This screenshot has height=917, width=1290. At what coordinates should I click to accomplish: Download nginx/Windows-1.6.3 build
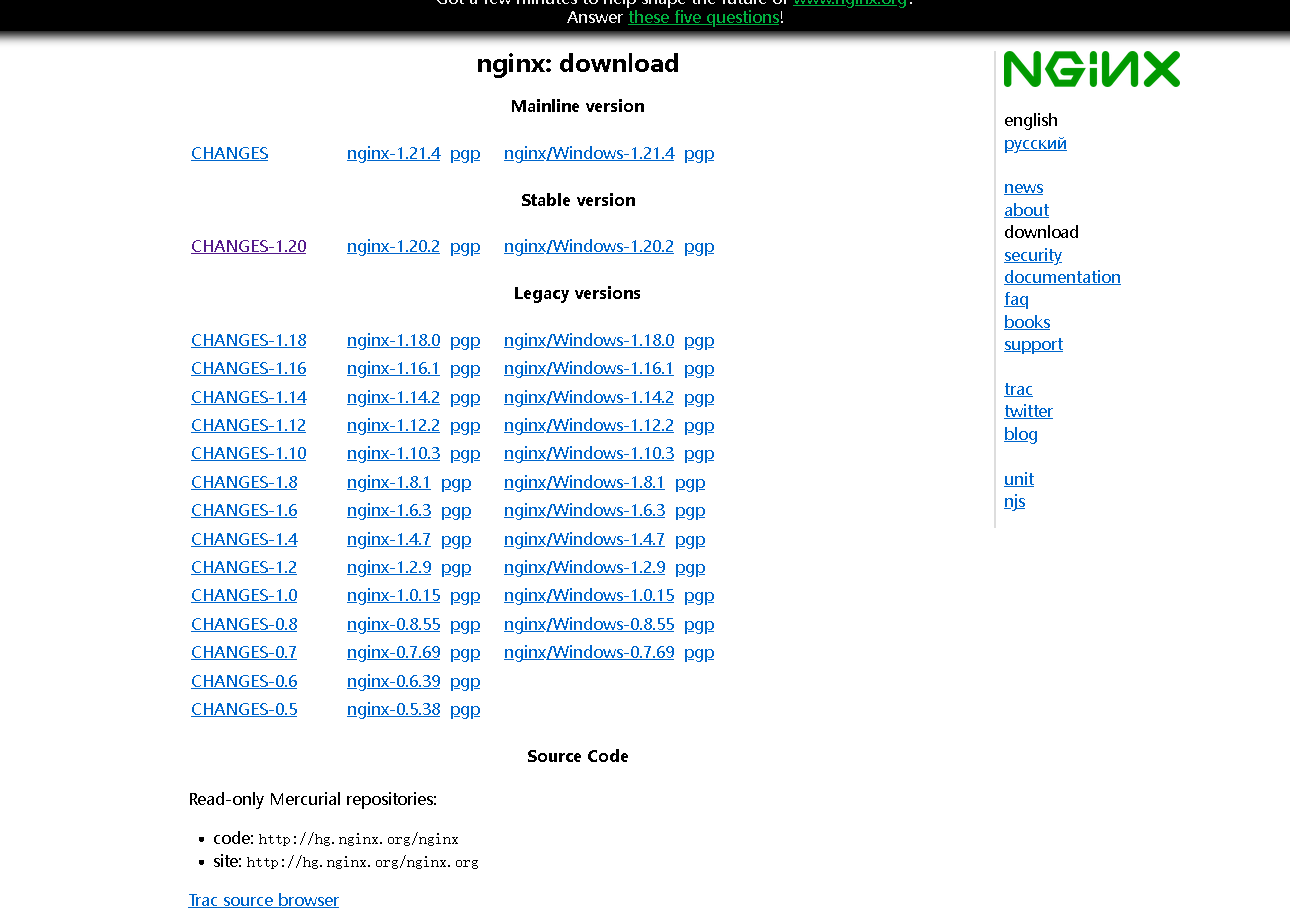(585, 510)
